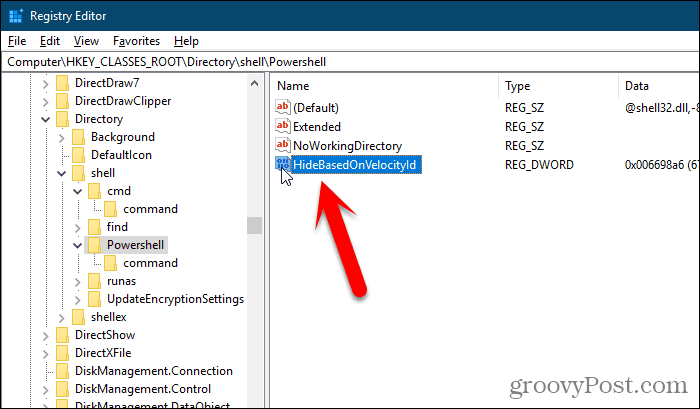Expand the DirectDrawClipper key
Screen dimensions: 700x409
point(46,101)
